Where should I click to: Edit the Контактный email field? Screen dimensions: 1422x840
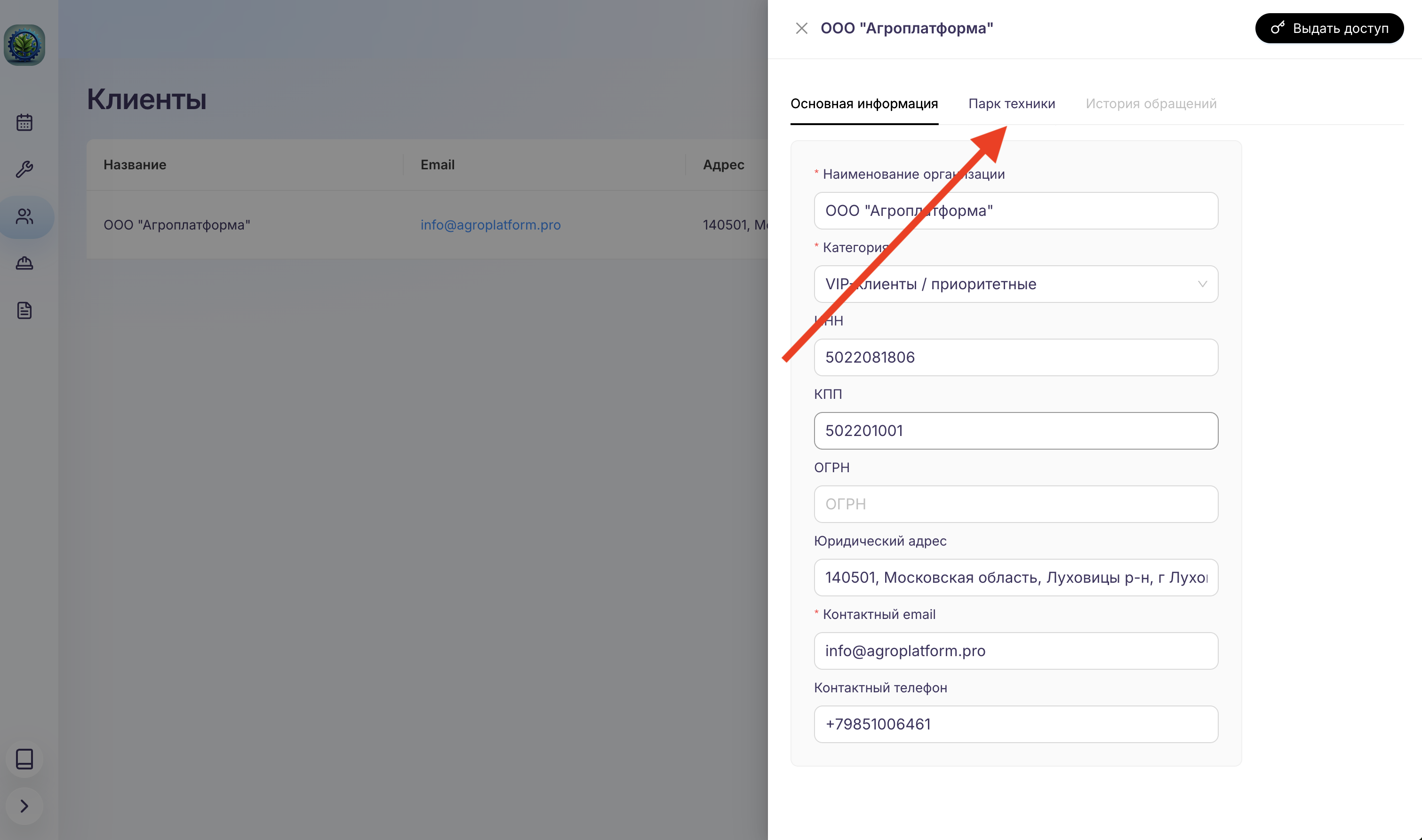coord(1016,651)
